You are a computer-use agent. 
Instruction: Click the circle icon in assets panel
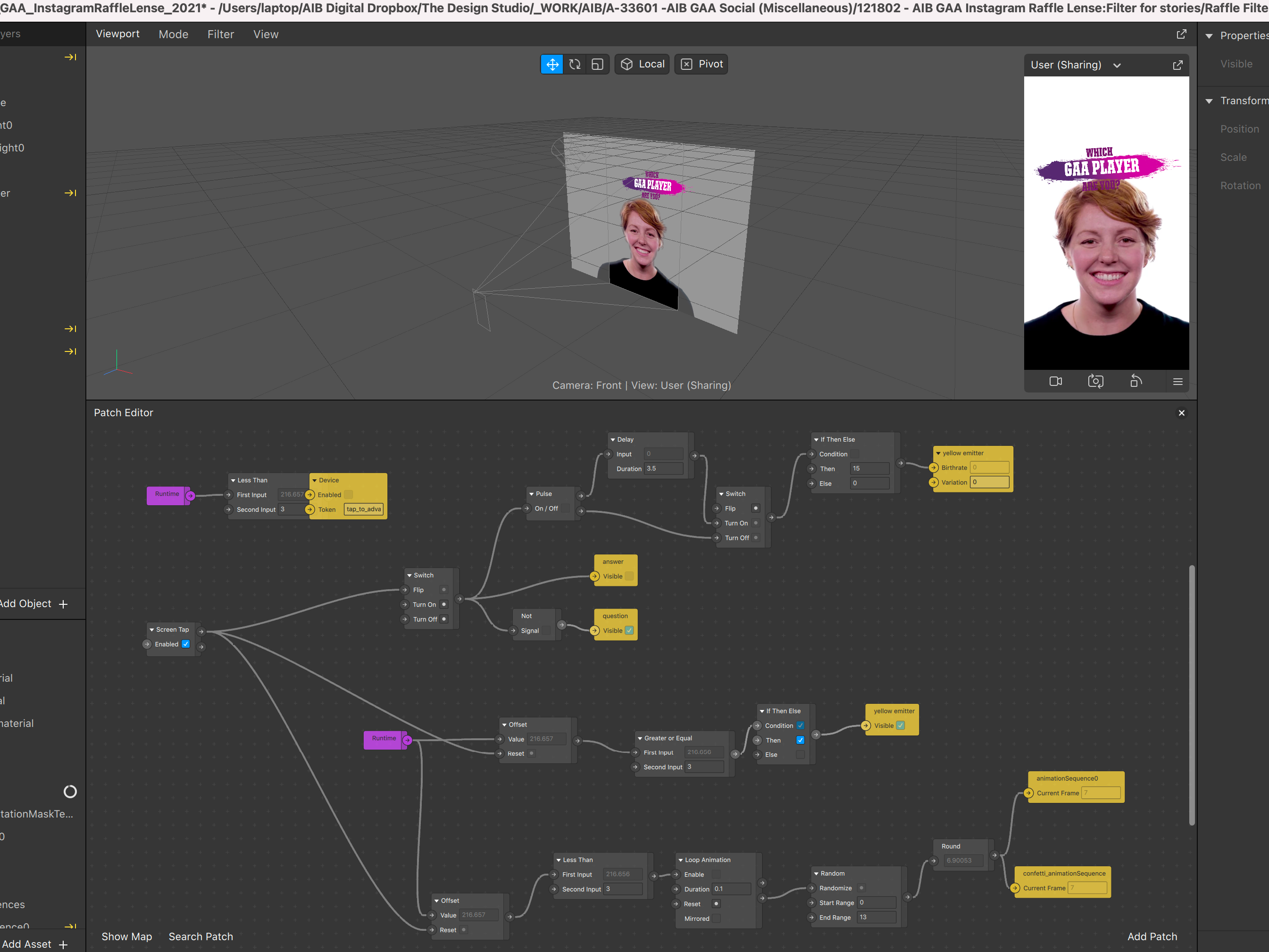pos(70,792)
